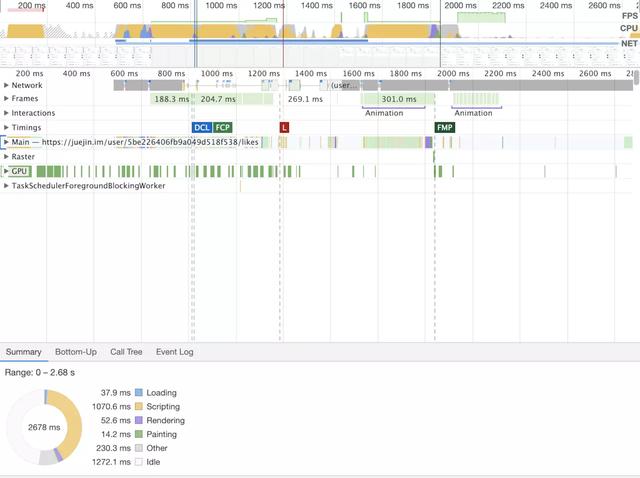Click the Rendering color swatch
Screen dimensions: 640x478
139,420
